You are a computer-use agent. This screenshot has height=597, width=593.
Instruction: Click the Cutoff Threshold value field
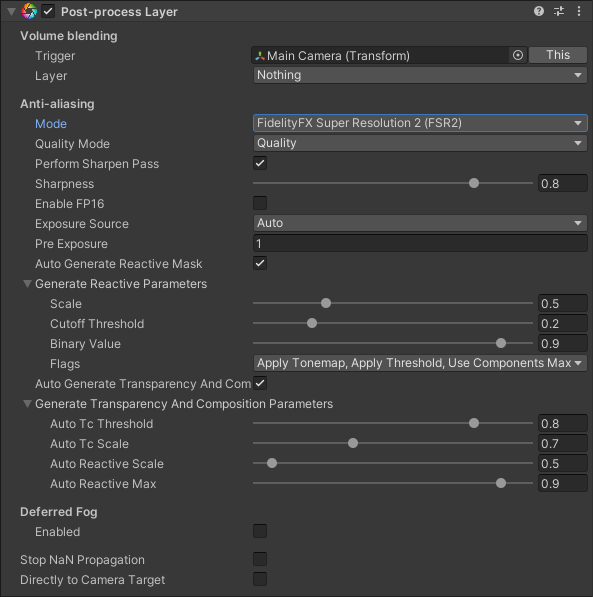pos(563,324)
